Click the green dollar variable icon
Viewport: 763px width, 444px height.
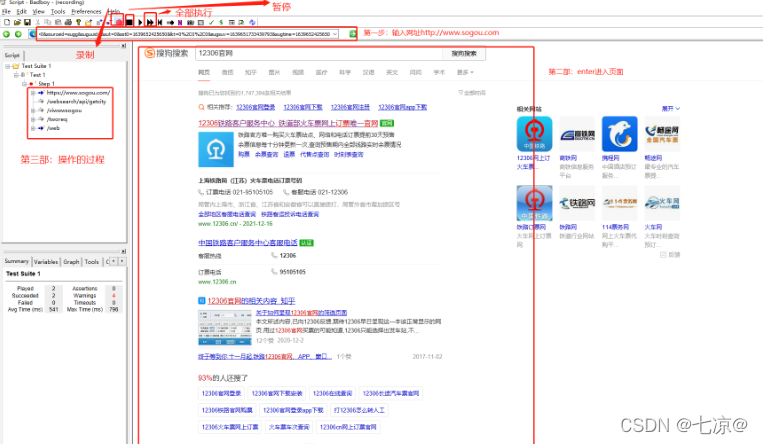221,22
